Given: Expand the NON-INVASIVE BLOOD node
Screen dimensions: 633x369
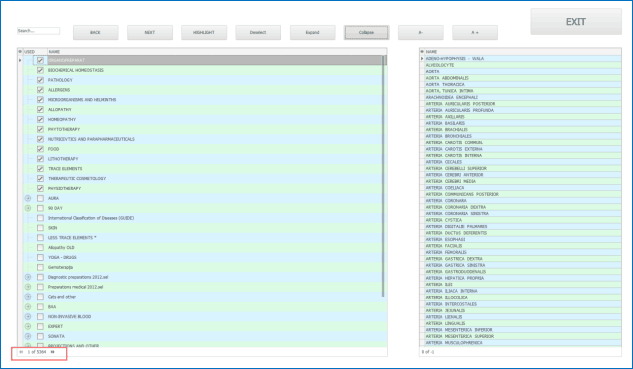Looking at the screenshot, I should (28, 317).
